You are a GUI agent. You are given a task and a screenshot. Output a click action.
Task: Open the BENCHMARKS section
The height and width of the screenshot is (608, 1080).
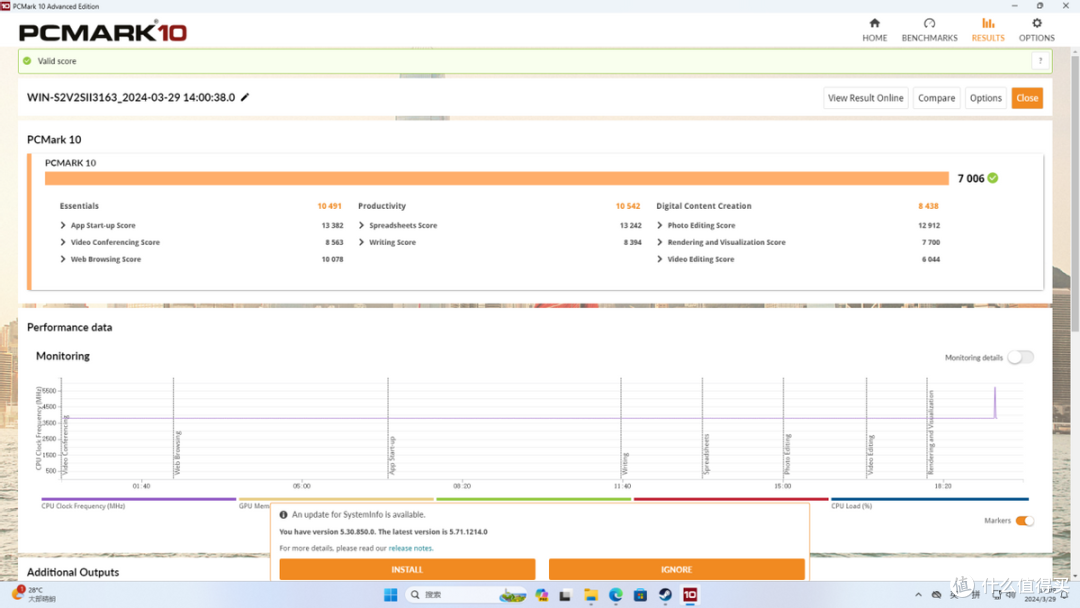click(929, 30)
